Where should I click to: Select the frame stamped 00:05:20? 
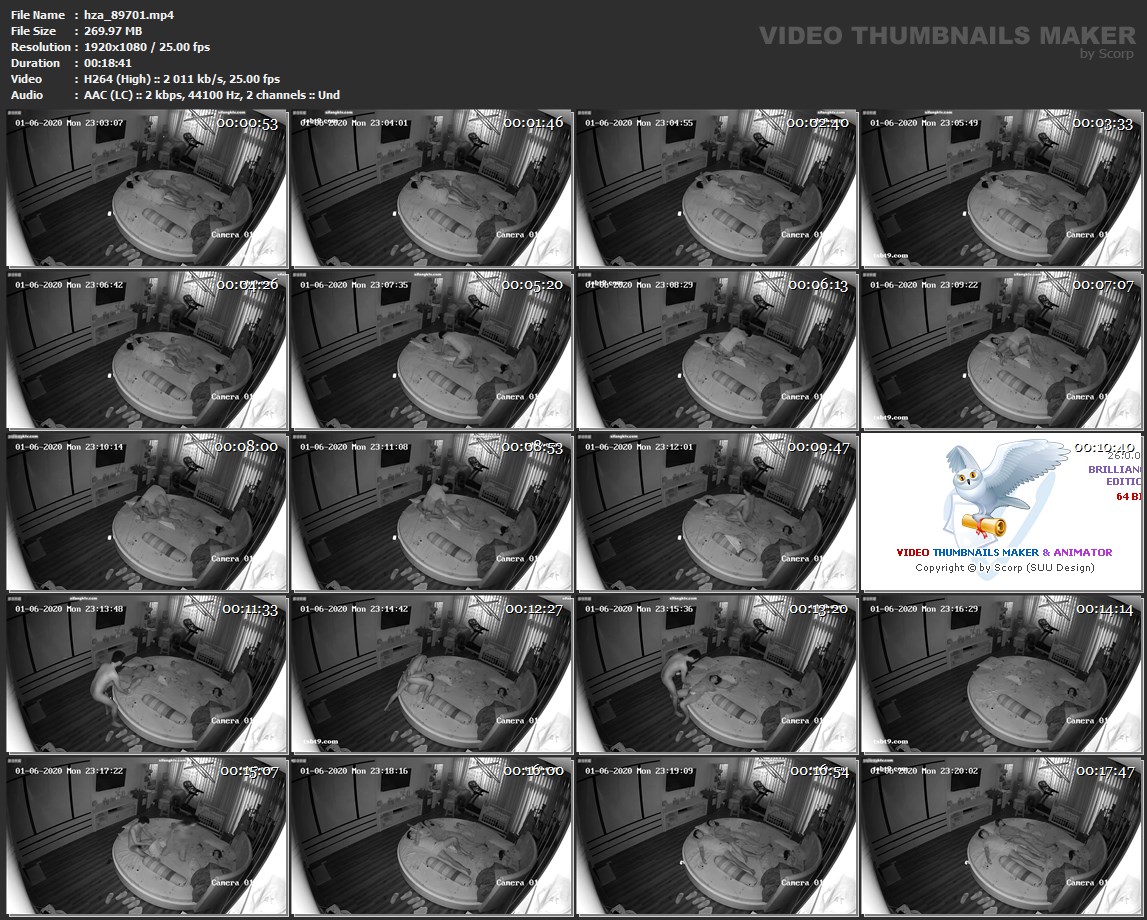[432, 350]
